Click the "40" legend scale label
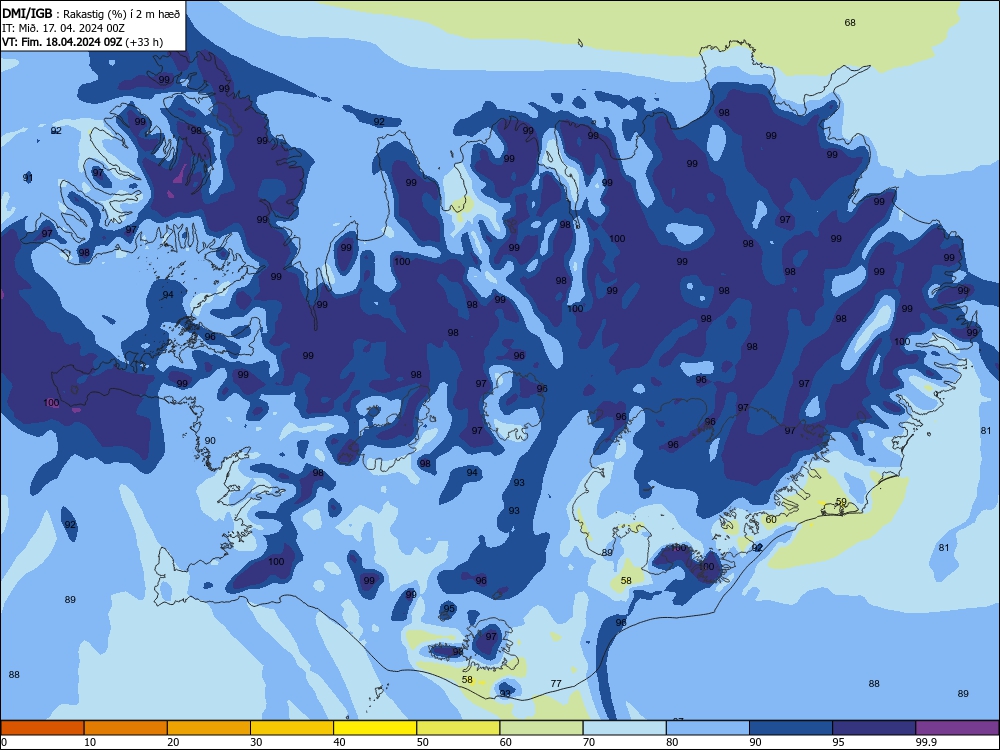 click(339, 742)
